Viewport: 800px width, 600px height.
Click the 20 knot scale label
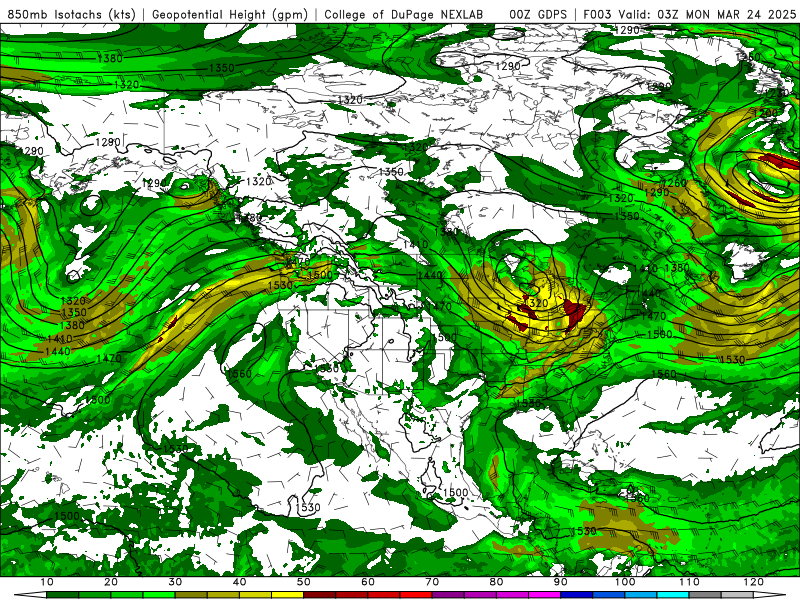tap(111, 582)
